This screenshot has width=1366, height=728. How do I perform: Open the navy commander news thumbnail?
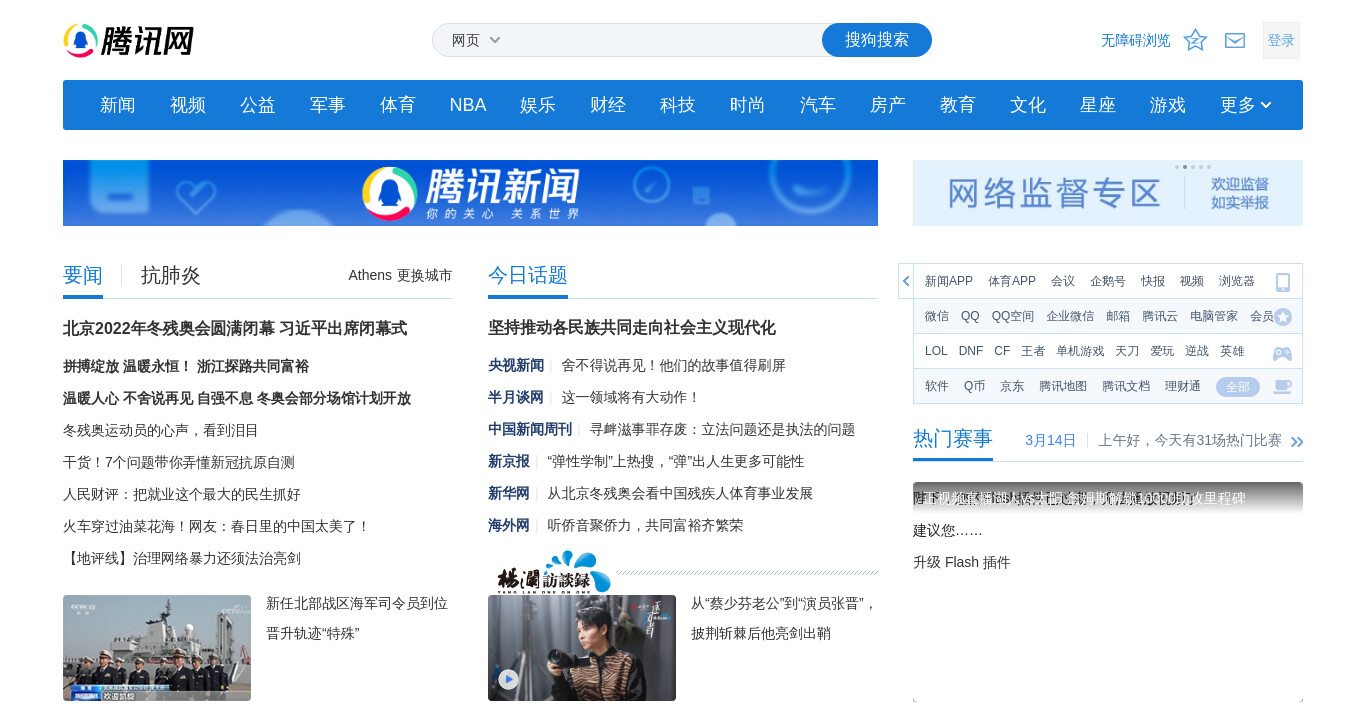click(157, 648)
